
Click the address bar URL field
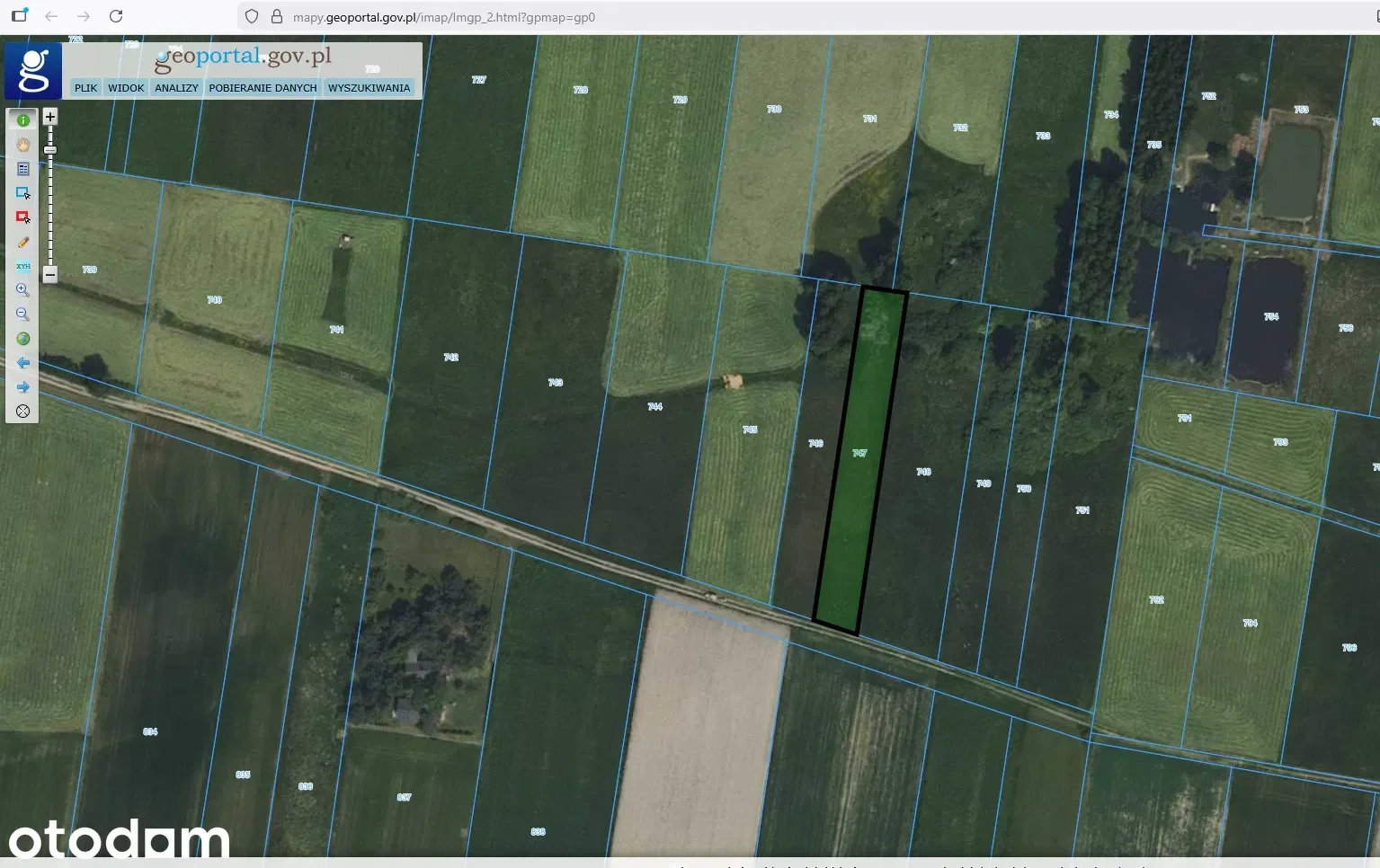point(809,16)
